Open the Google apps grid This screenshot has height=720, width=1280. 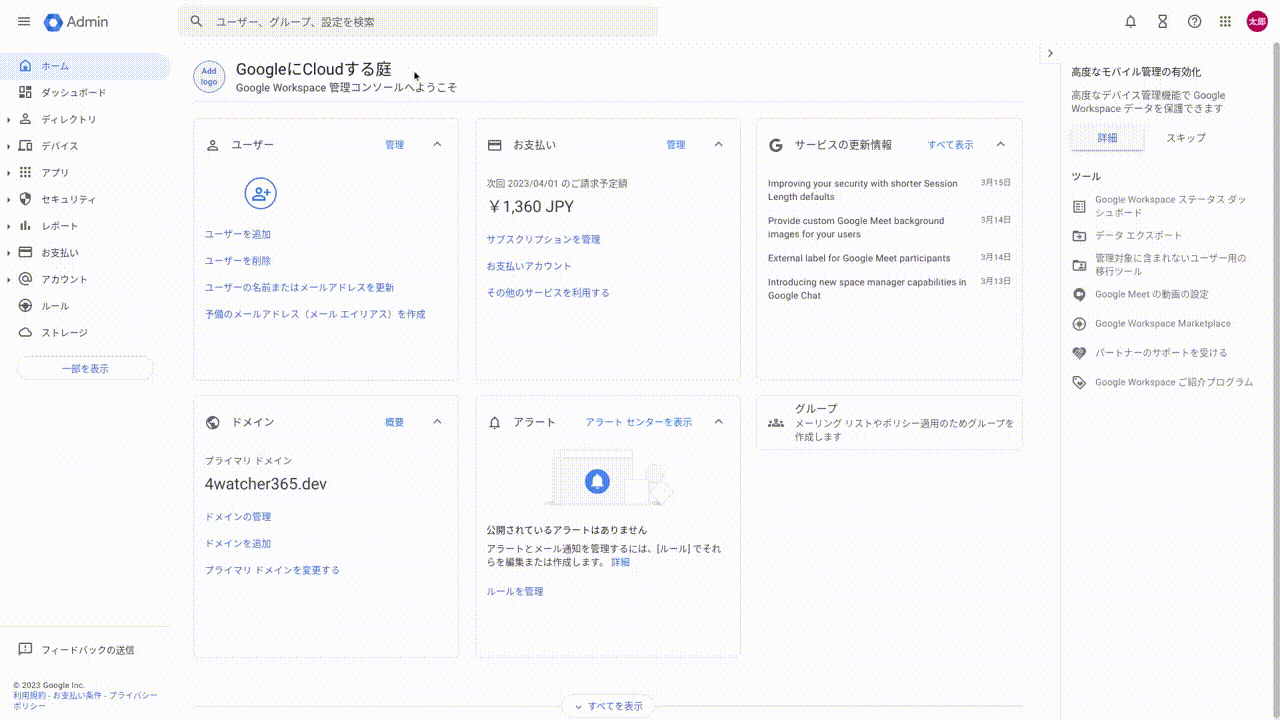point(1225,21)
